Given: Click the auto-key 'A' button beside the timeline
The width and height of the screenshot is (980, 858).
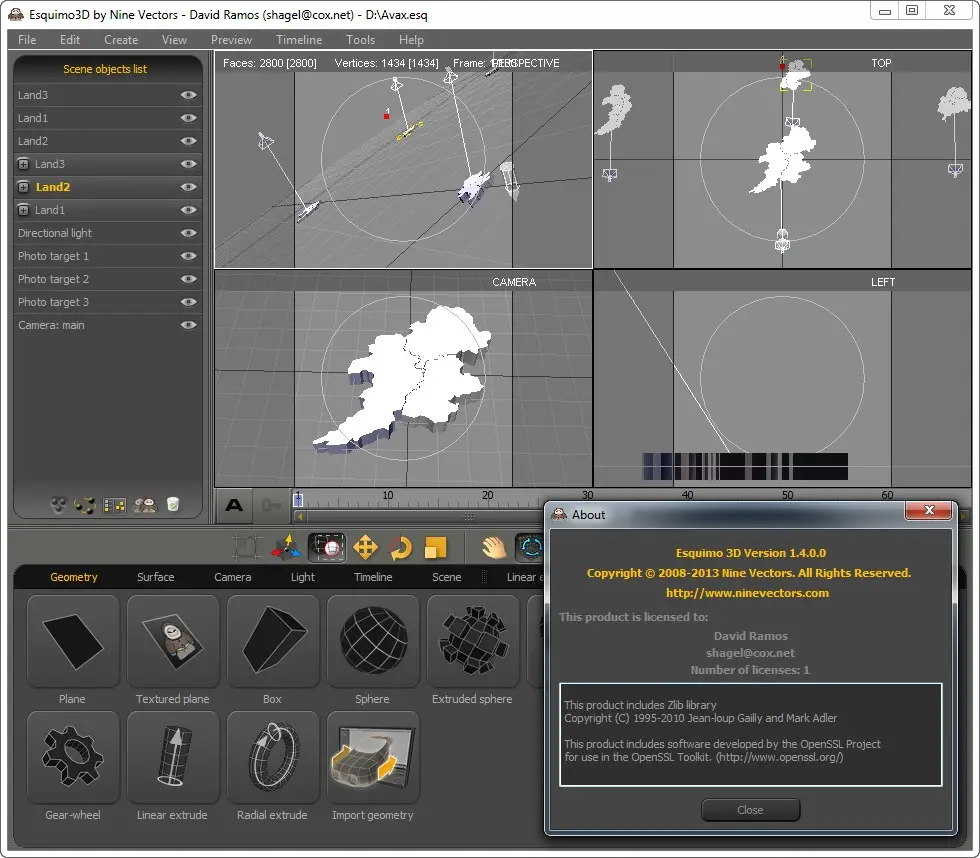Looking at the screenshot, I should pos(234,505).
